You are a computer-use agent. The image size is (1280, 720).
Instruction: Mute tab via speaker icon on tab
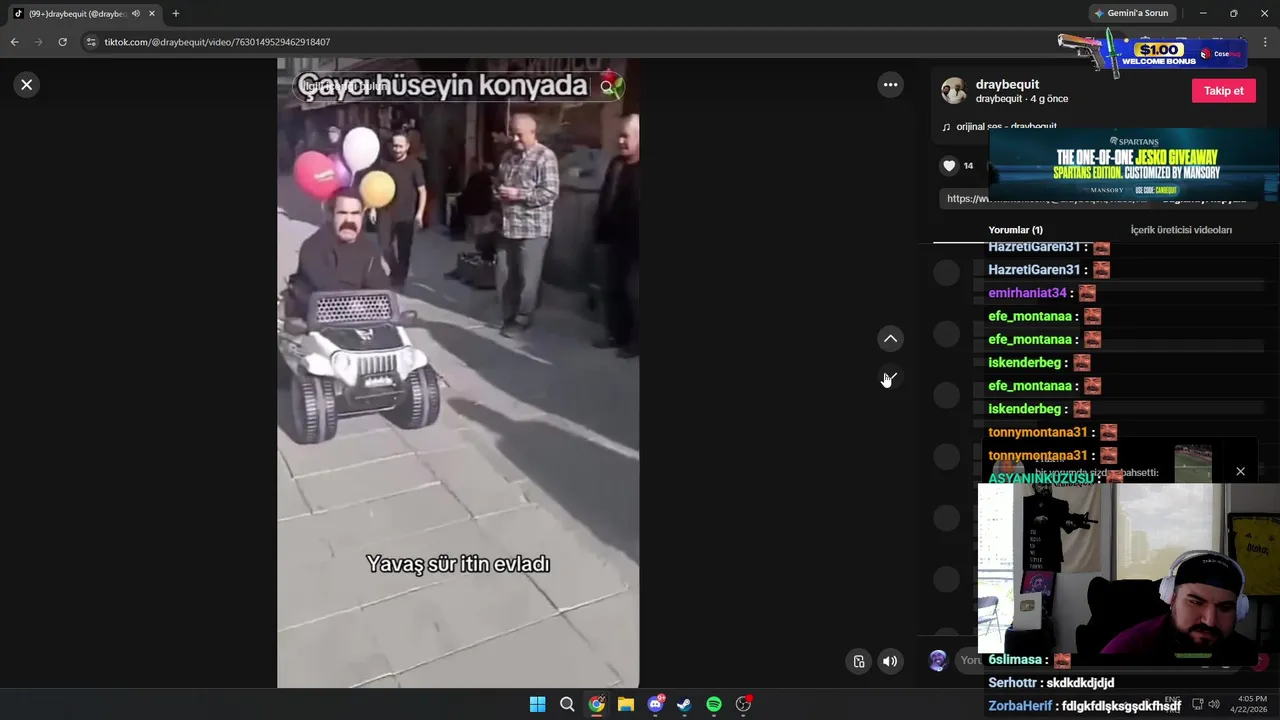tap(136, 13)
